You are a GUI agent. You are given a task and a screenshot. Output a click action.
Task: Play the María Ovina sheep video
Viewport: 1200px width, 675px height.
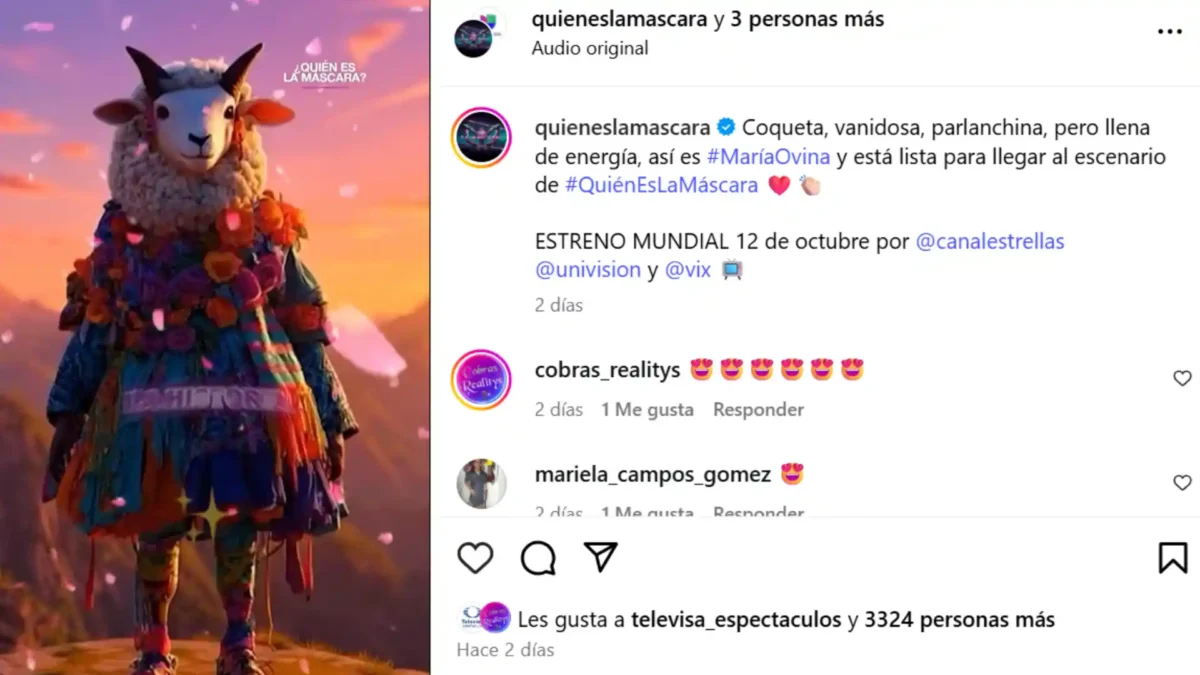point(215,337)
